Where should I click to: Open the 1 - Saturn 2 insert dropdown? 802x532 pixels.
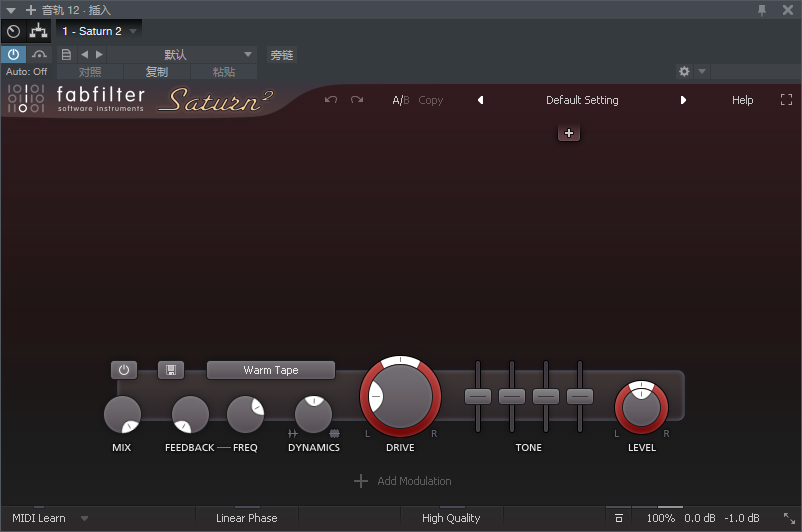99,31
